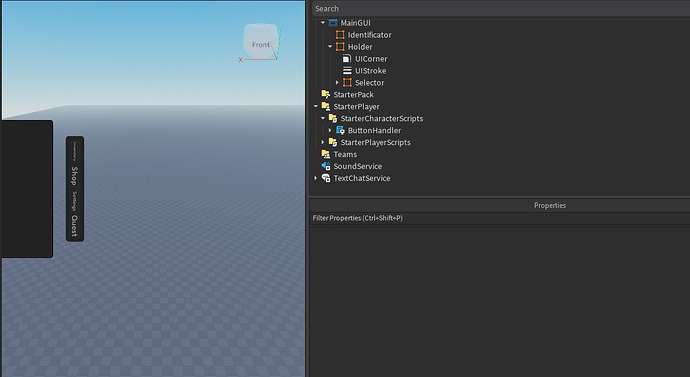Select the UIStroke icon in Explorer

(x=347, y=70)
